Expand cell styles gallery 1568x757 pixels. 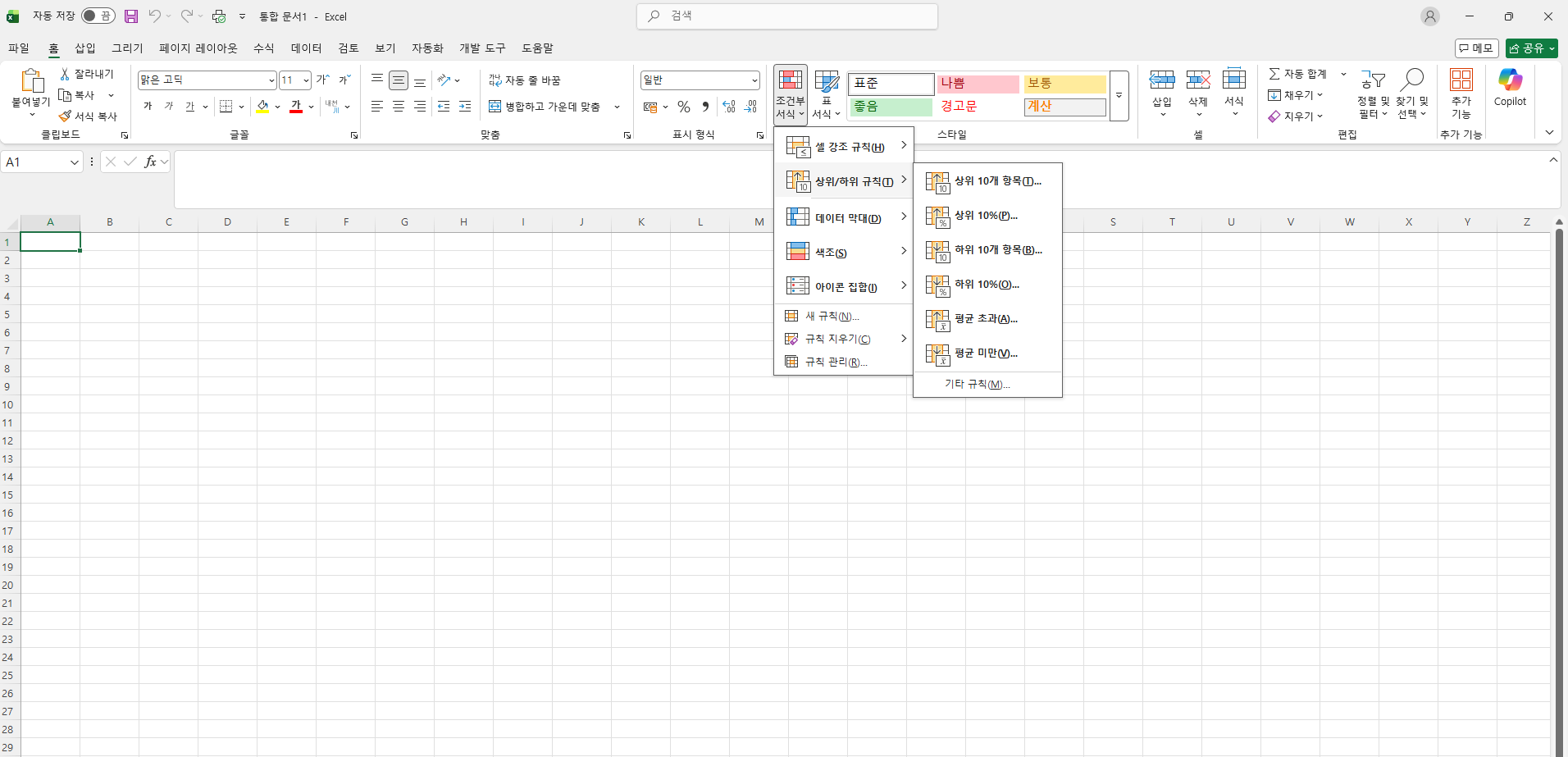1119,95
